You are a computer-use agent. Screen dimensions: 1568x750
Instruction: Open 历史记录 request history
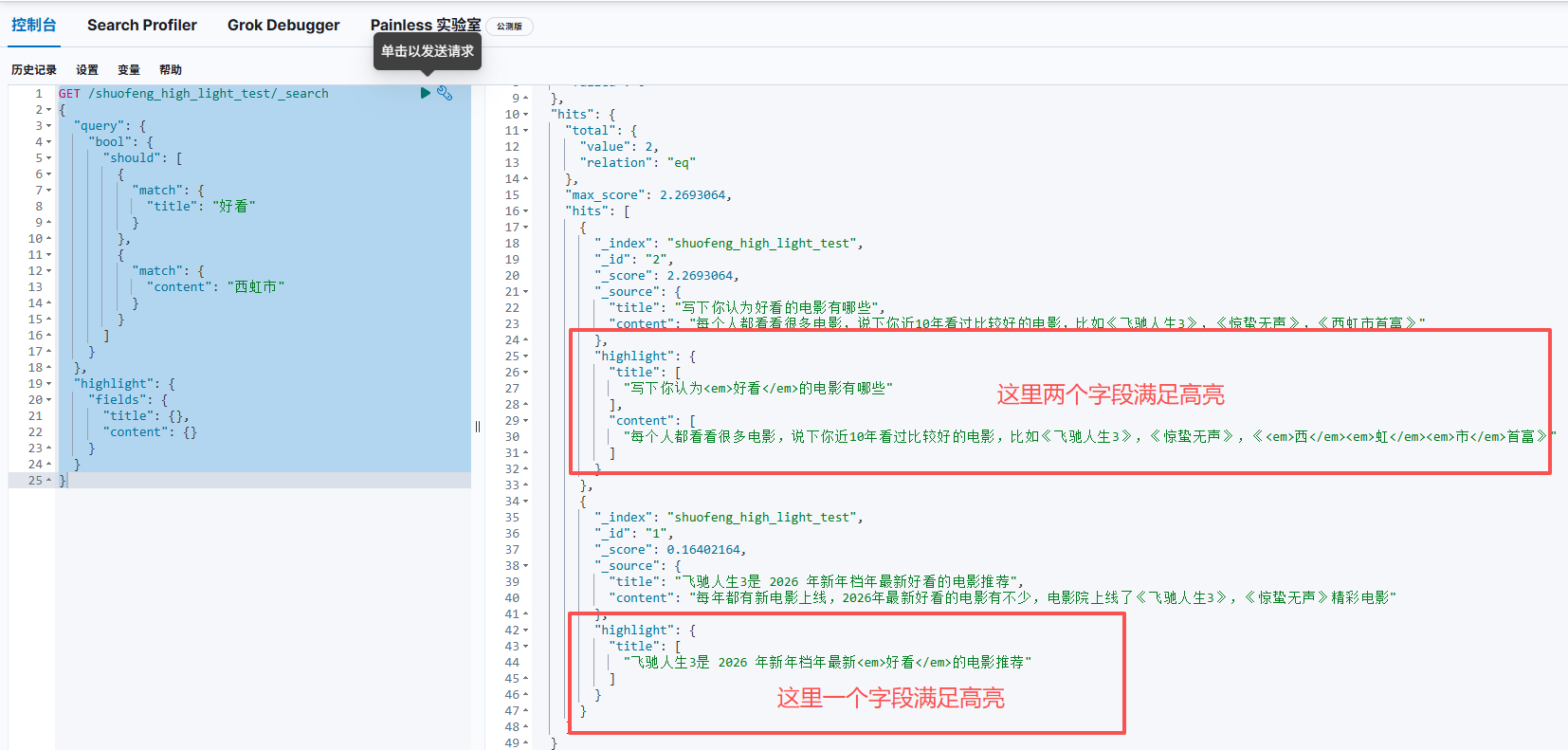(x=34, y=69)
